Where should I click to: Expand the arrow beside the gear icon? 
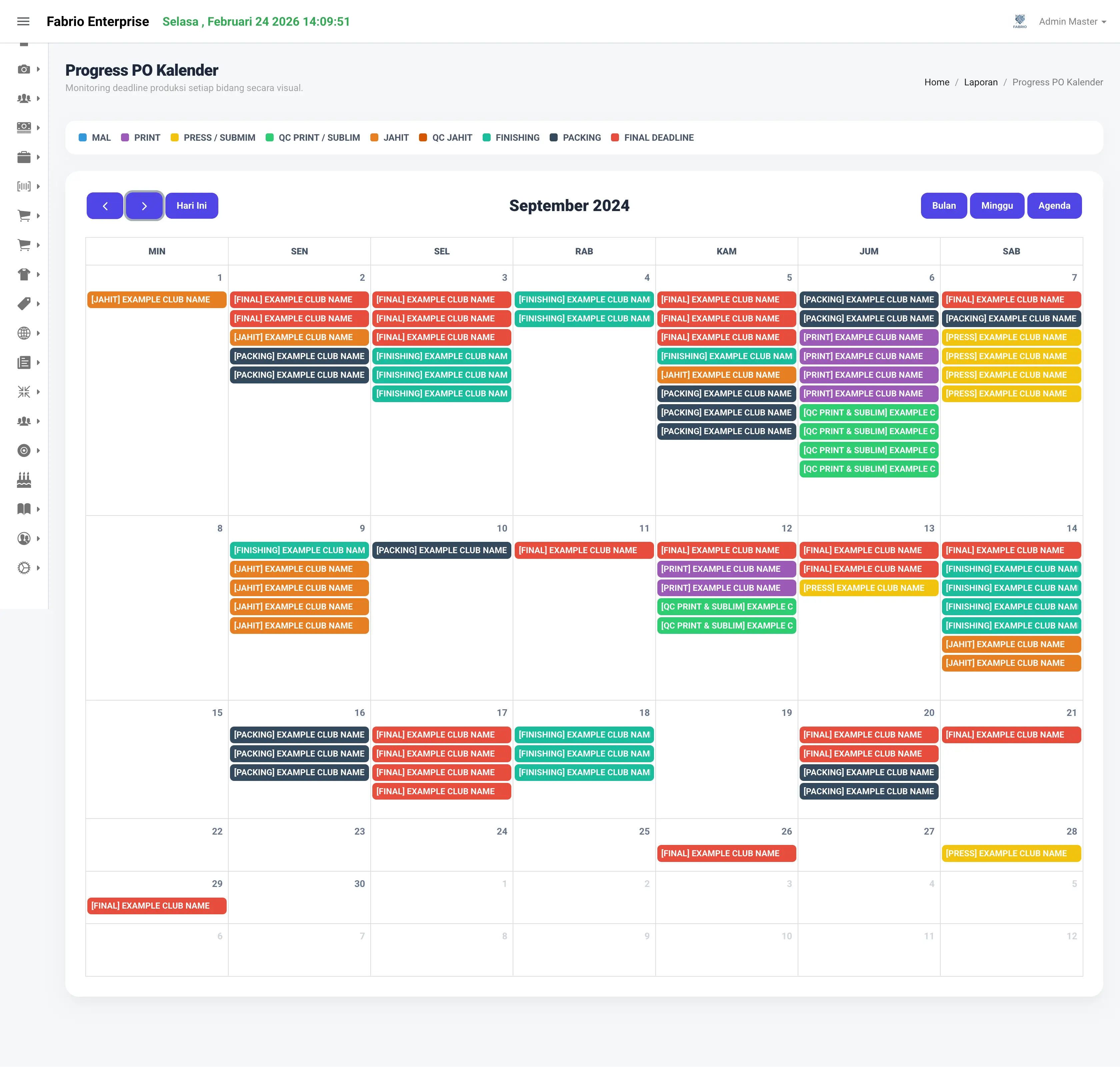click(x=38, y=568)
